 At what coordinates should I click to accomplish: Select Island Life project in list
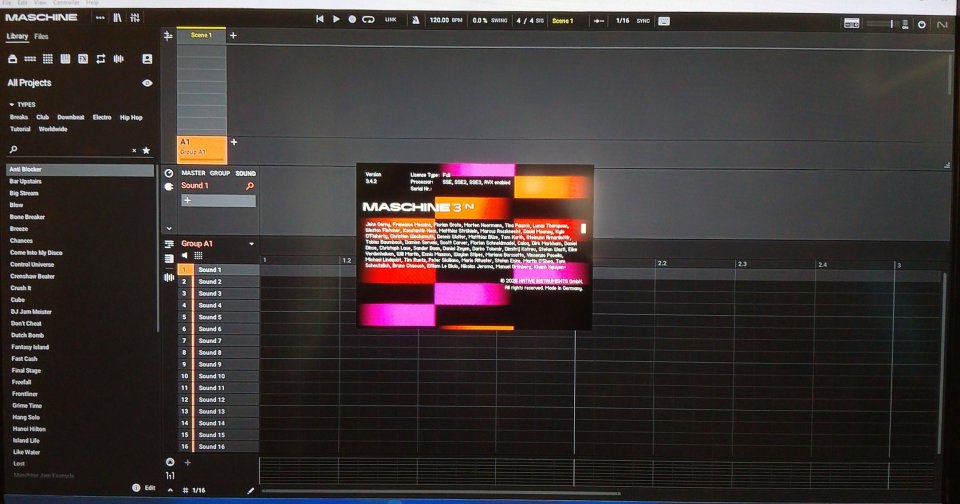(26, 440)
